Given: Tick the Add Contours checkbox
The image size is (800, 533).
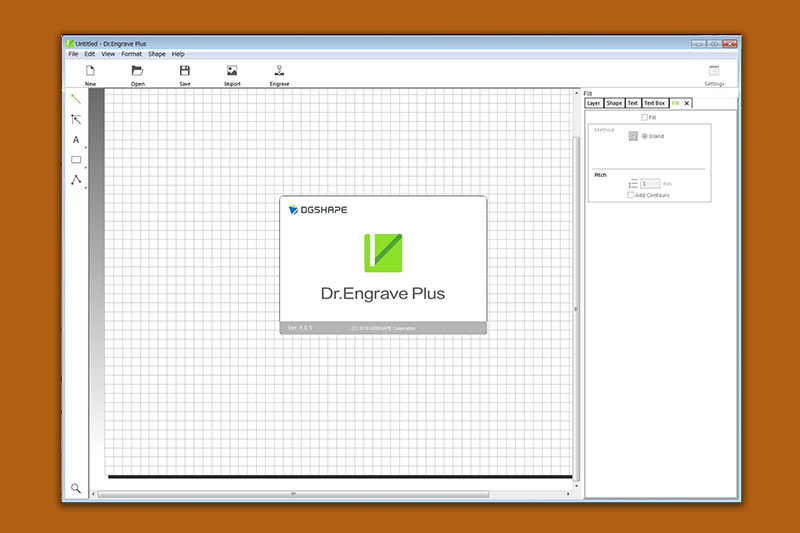Looking at the screenshot, I should tap(630, 195).
